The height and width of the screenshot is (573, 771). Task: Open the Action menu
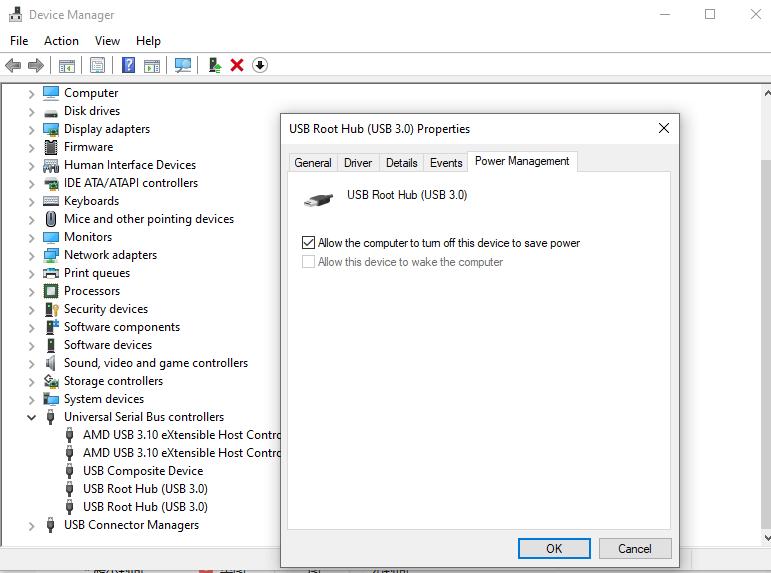click(x=61, y=41)
